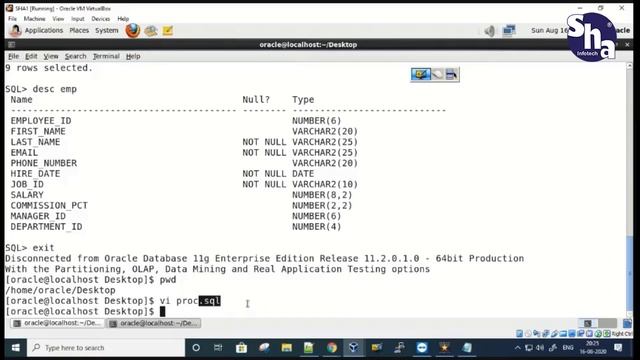640x360 pixels.
Task: Click the 'EMPLOYEE_ID' column name row
Action: tap(41, 121)
